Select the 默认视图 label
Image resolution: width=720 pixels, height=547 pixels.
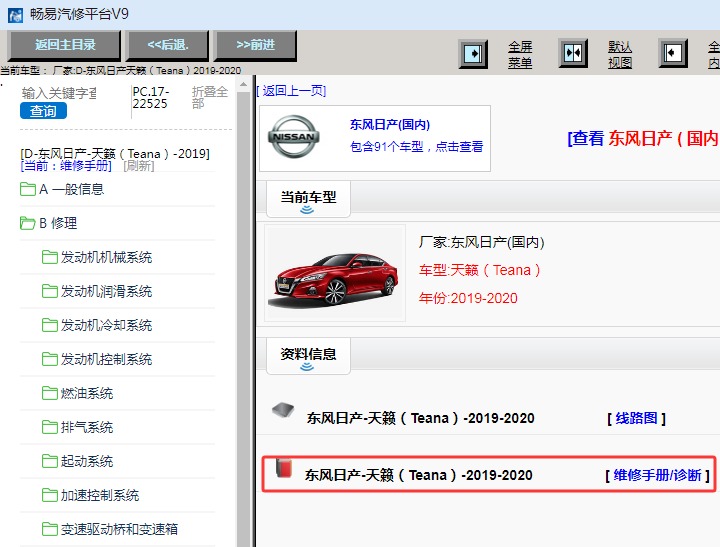(x=620, y=54)
